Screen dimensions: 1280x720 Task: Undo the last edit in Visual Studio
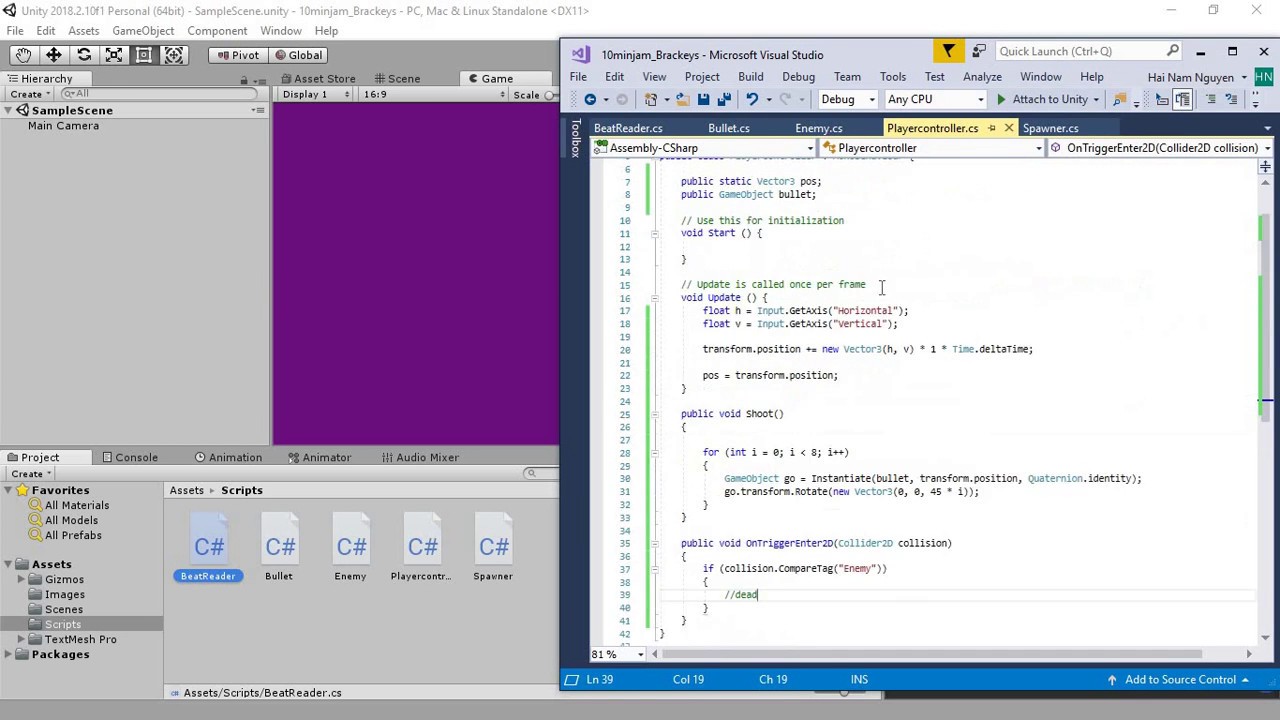pyautogui.click(x=751, y=99)
